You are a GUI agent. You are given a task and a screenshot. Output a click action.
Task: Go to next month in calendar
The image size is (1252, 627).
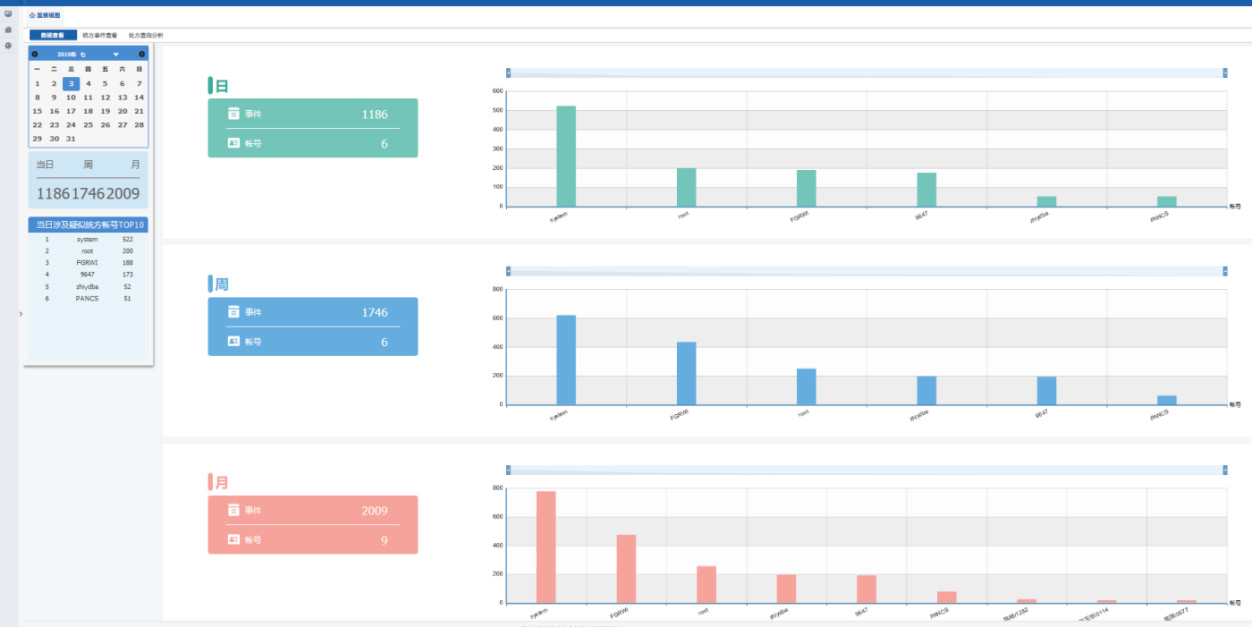(x=142, y=53)
